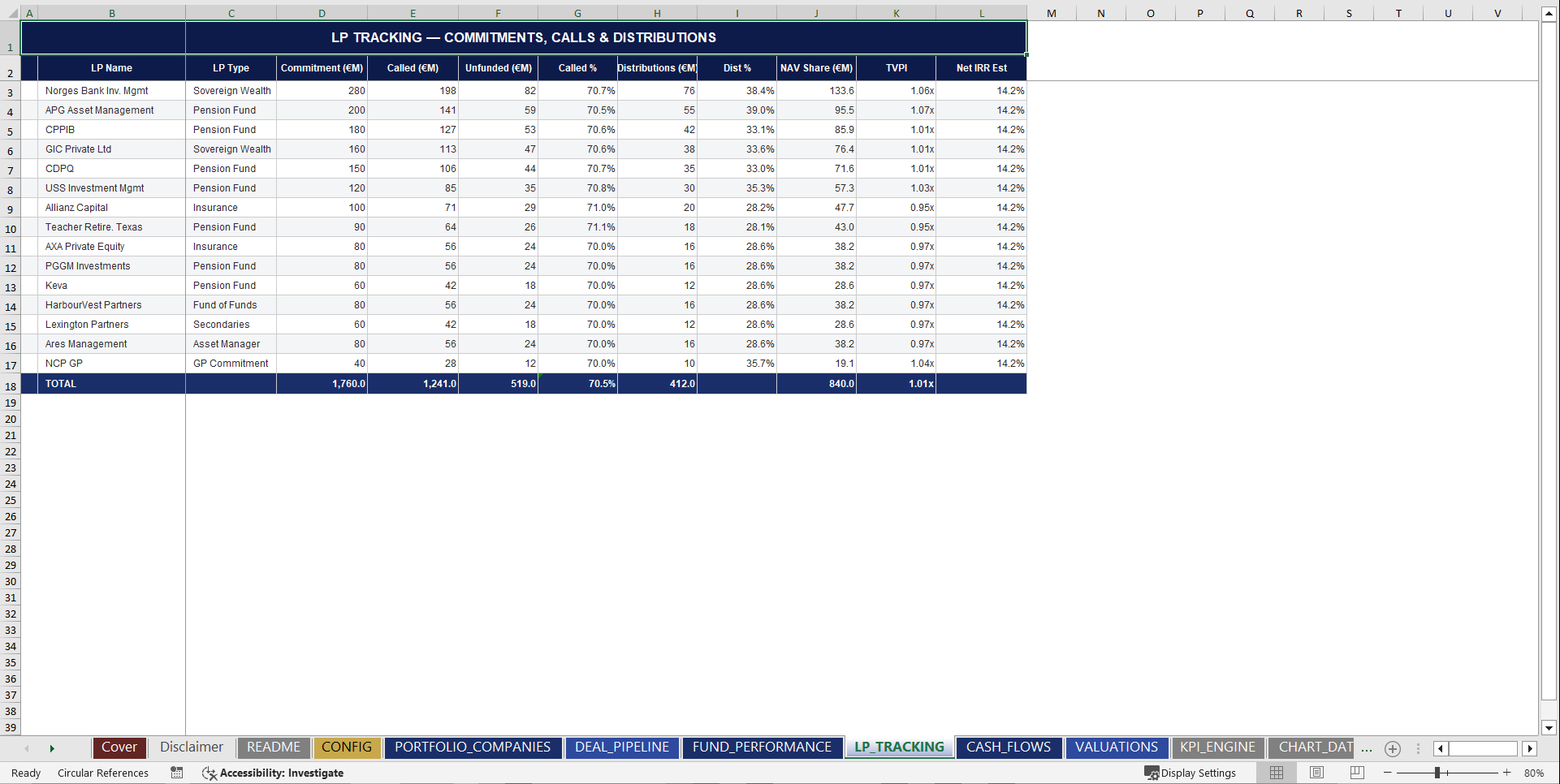
Task: Select the Commitment (€M) header cell
Action: (x=322, y=68)
